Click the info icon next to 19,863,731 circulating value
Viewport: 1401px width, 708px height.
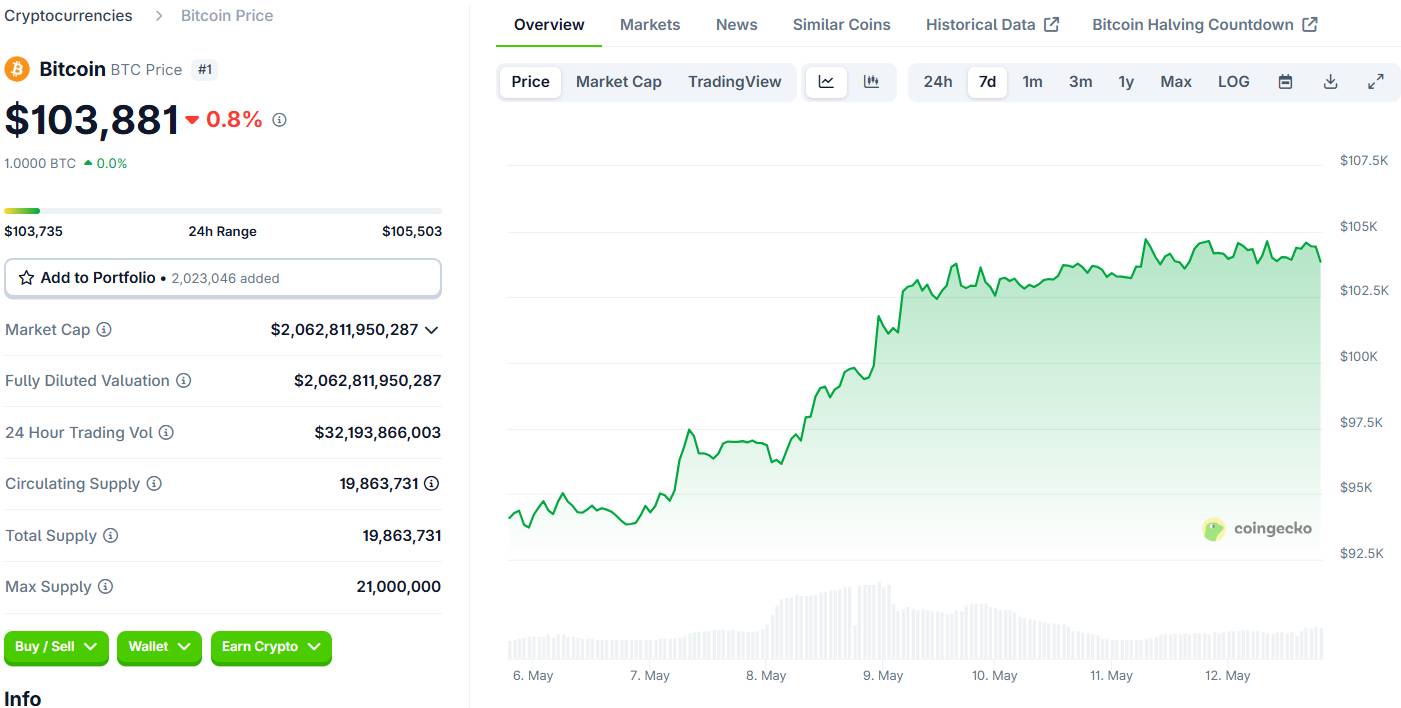[431, 484]
